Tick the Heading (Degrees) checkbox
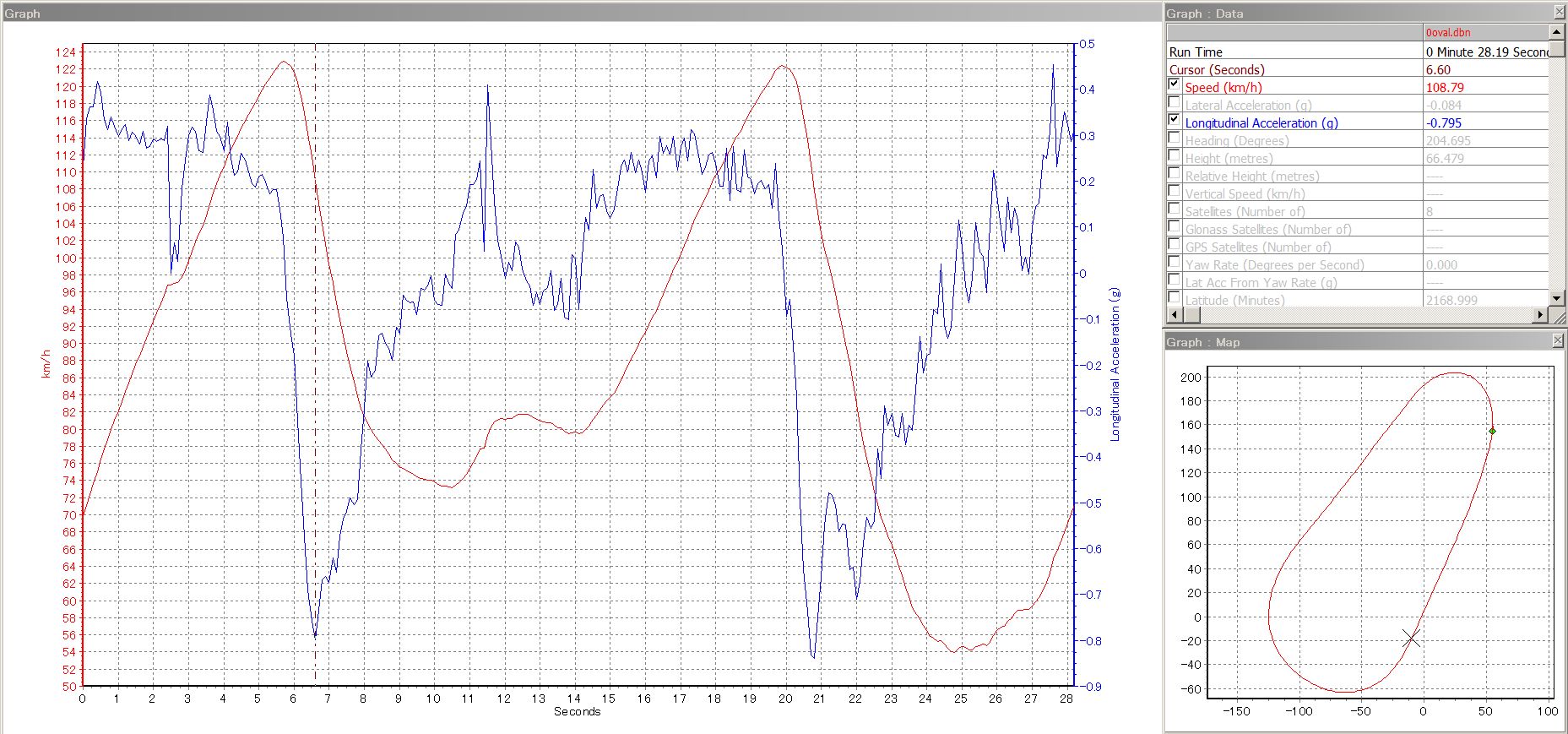Screen dimensions: 1568x734 (x=1174, y=138)
